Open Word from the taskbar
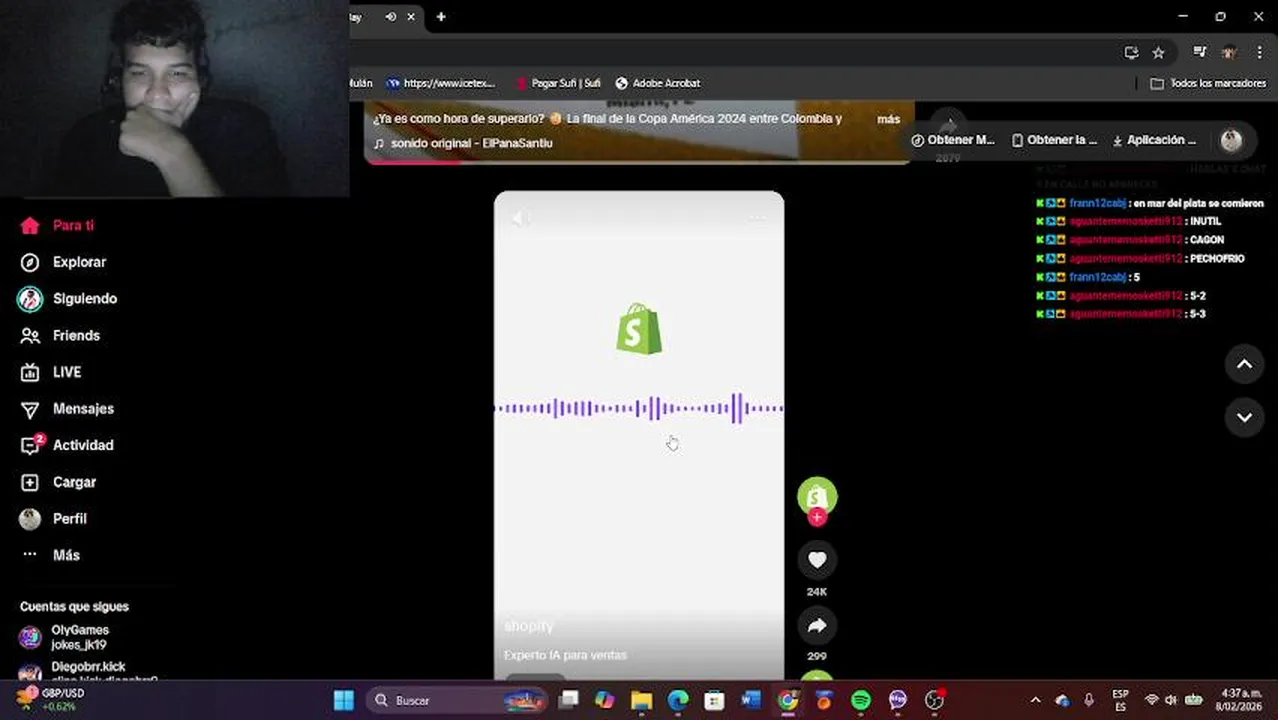This screenshot has width=1278, height=720. point(751,700)
